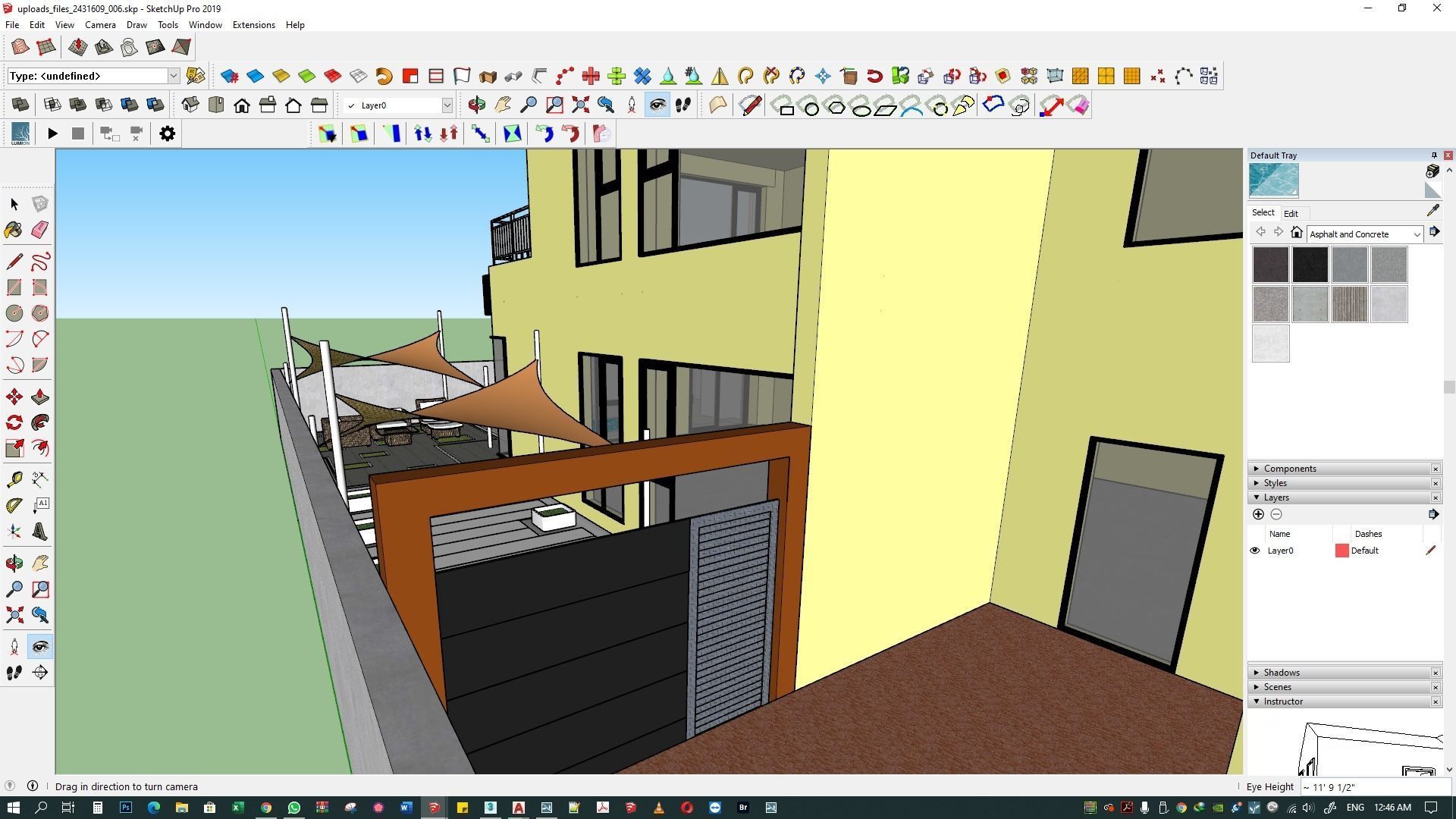Screen dimensions: 1456x819
Task: Select the Orbit tool in left toolbar
Action: (x=14, y=563)
